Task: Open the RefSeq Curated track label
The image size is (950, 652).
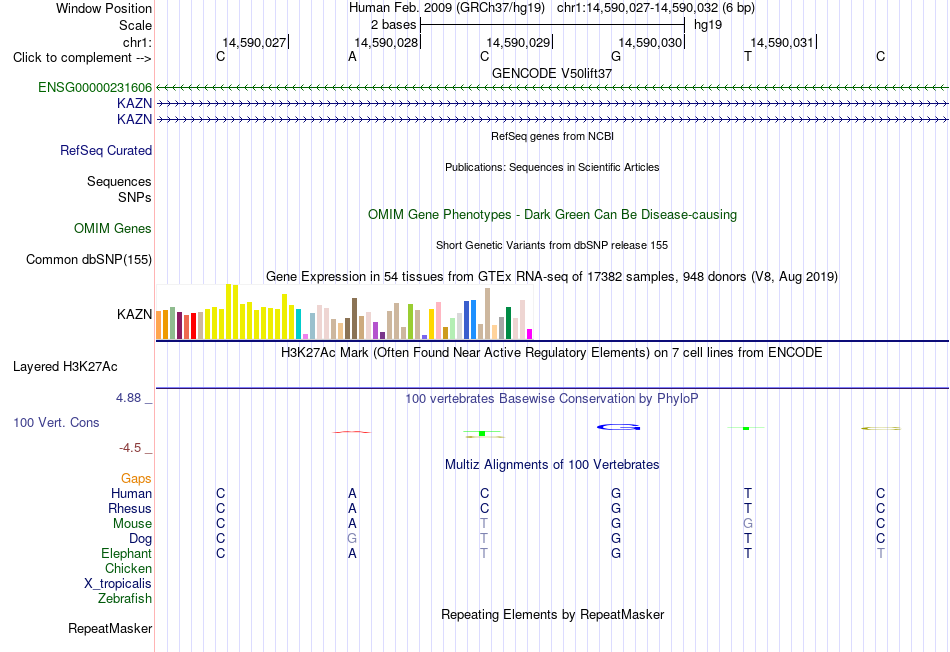Action: click(106, 150)
